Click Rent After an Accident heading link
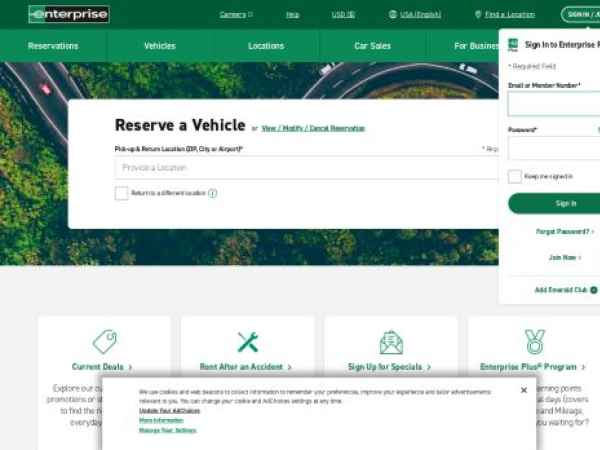The width and height of the screenshot is (600, 450). pos(241,367)
